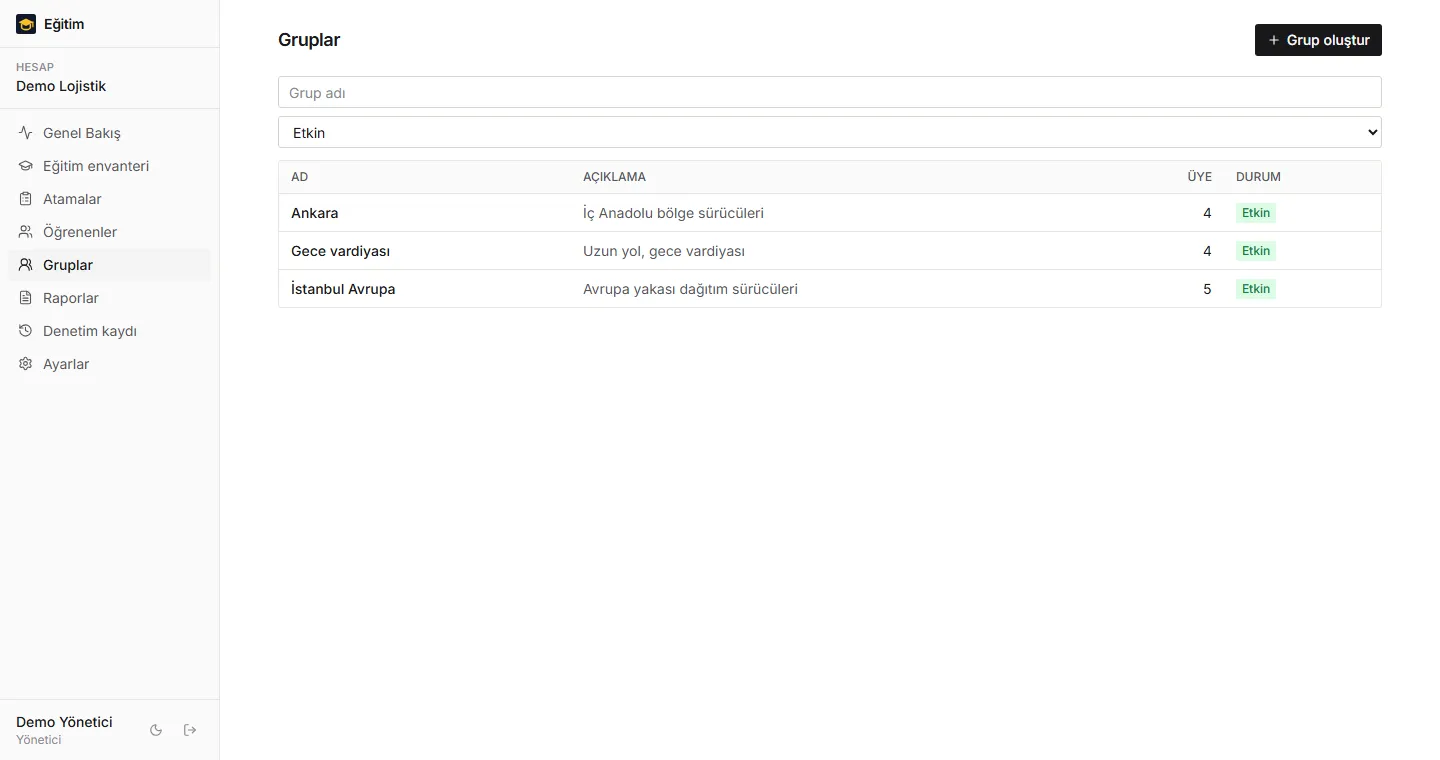This screenshot has width=1440, height=760.
Task: Open Genel Bakış activity icon
Action: (x=26, y=133)
